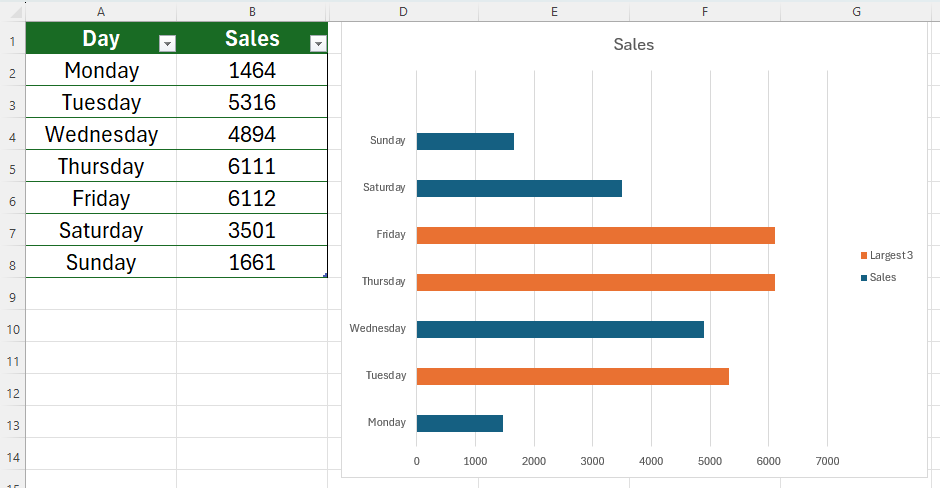940x488 pixels.
Task: Click the 4000 value on horizontal axis
Action: point(651,461)
